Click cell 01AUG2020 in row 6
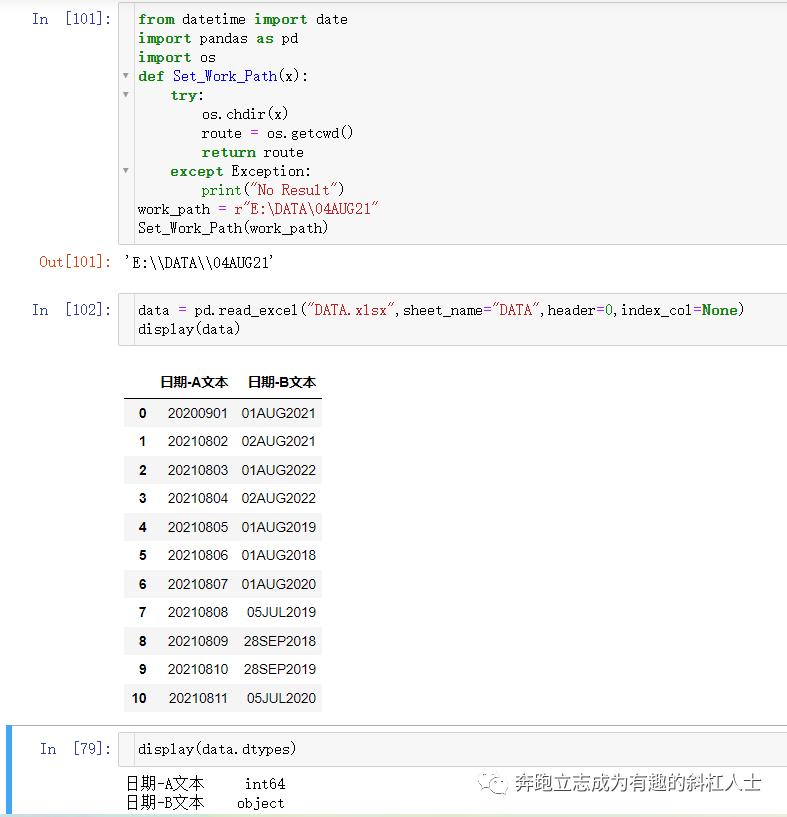 coord(278,584)
